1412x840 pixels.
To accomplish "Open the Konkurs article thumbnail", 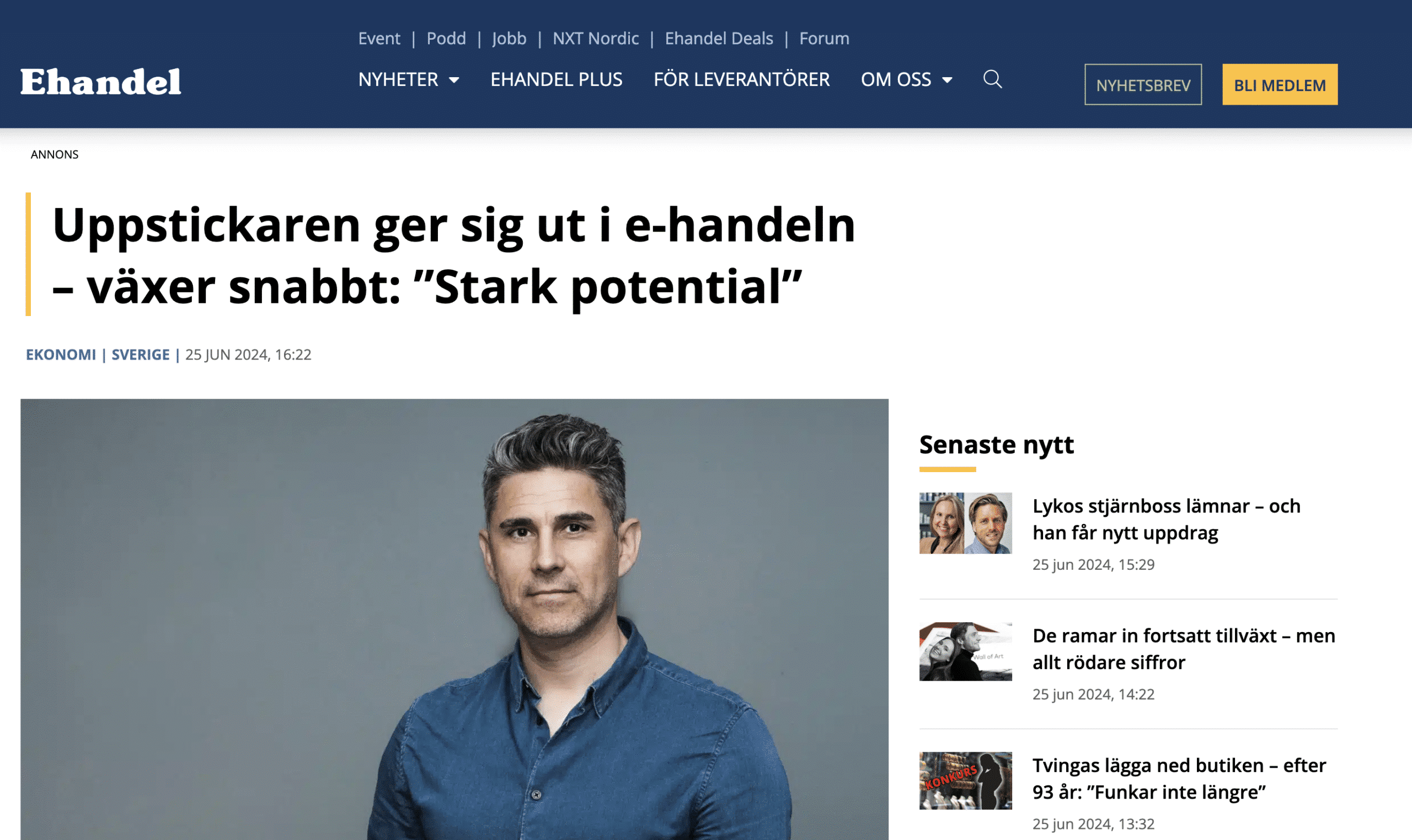I will (x=965, y=780).
